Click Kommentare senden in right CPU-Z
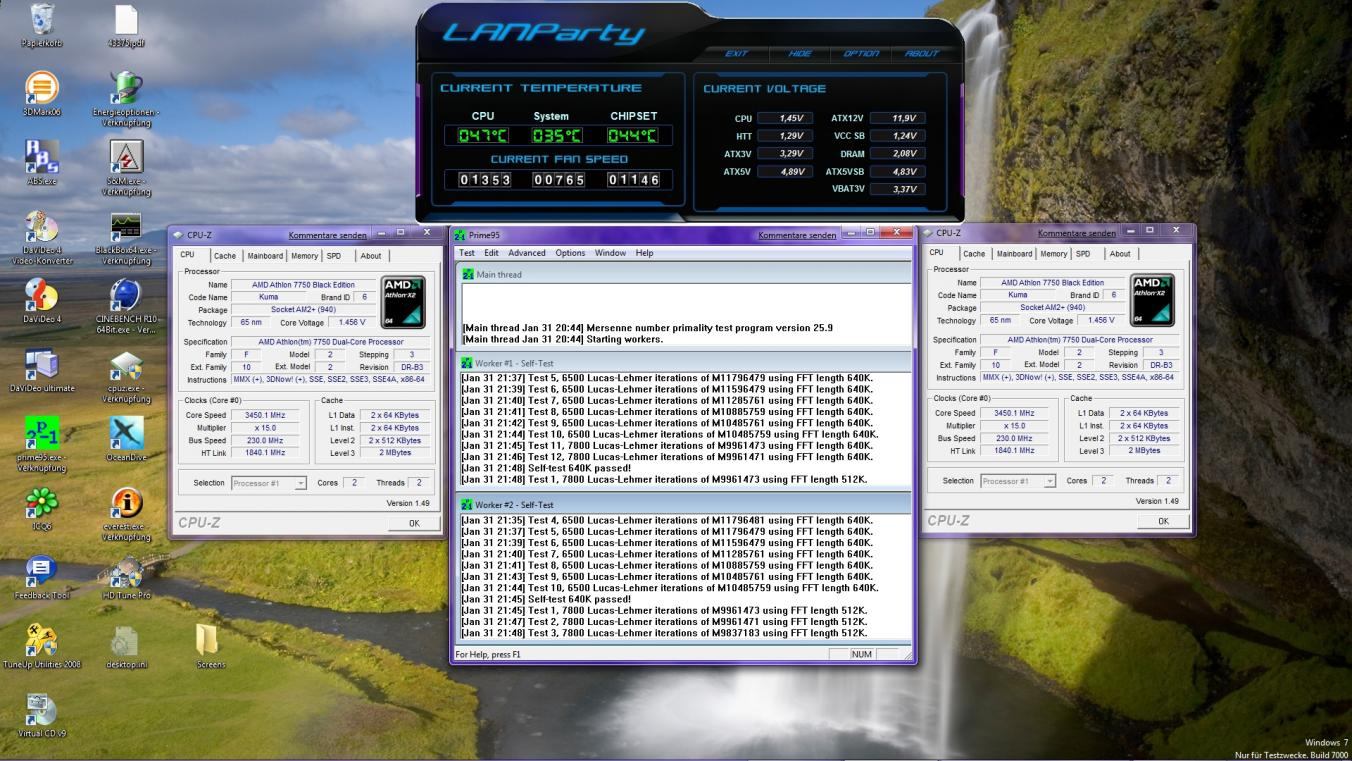 tap(1077, 234)
